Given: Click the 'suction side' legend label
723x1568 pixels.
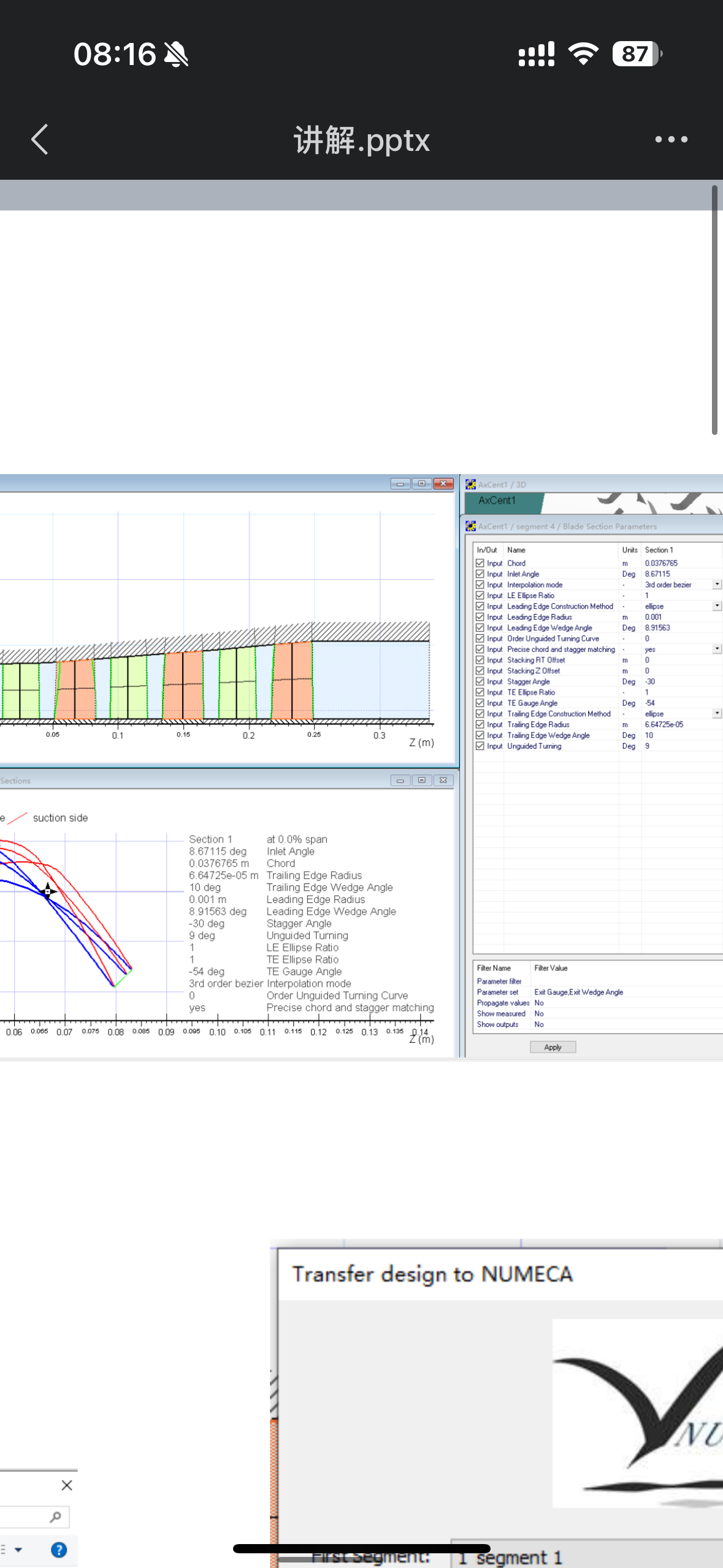Looking at the screenshot, I should pyautogui.click(x=60, y=817).
